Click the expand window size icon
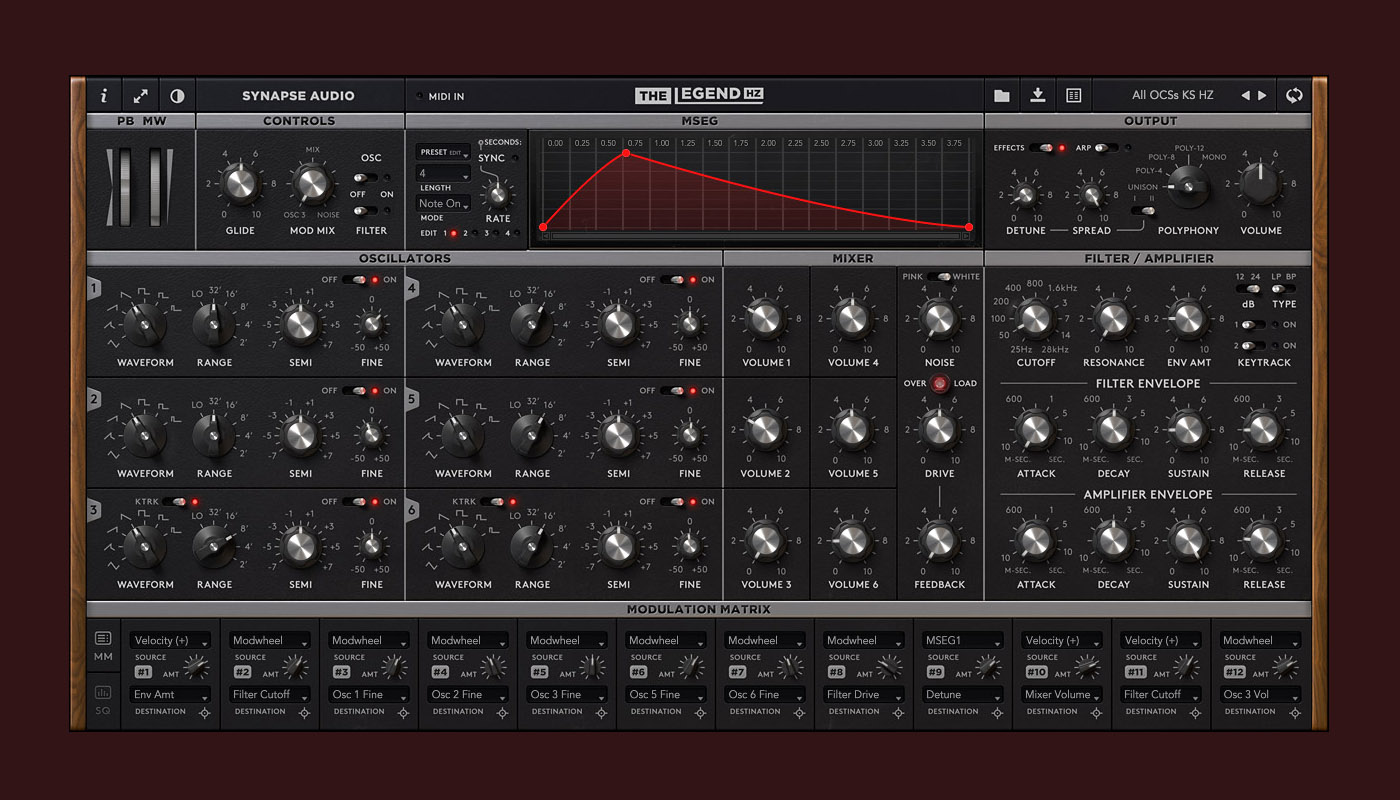The image size is (1400, 800). coord(141,96)
